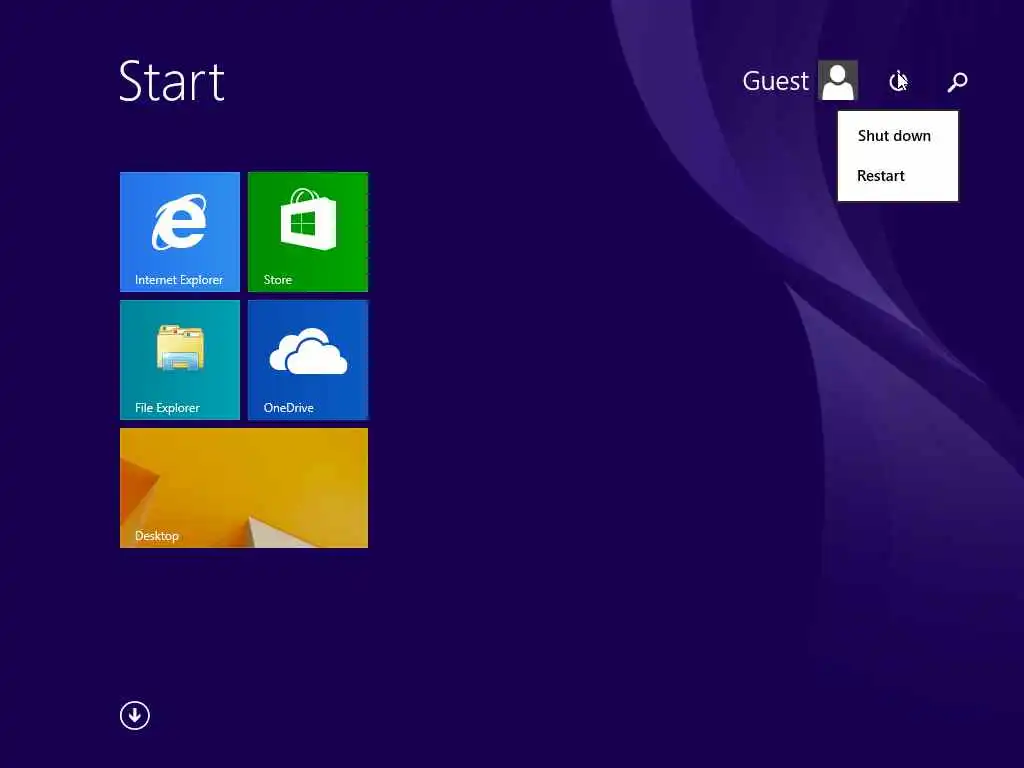Select Shut down from power menu
This screenshot has width=1024, height=768.
tap(898, 136)
